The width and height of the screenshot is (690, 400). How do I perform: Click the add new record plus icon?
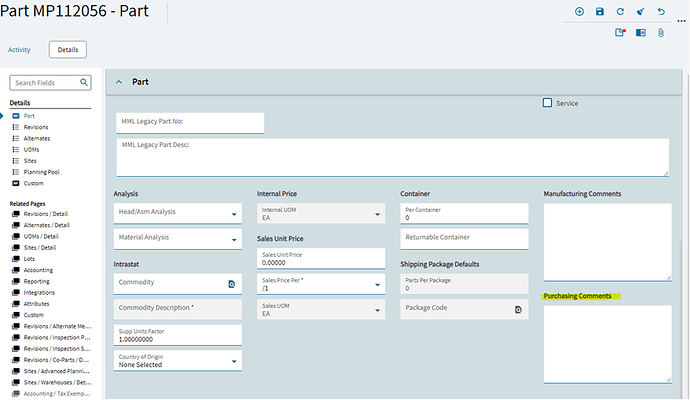579,12
